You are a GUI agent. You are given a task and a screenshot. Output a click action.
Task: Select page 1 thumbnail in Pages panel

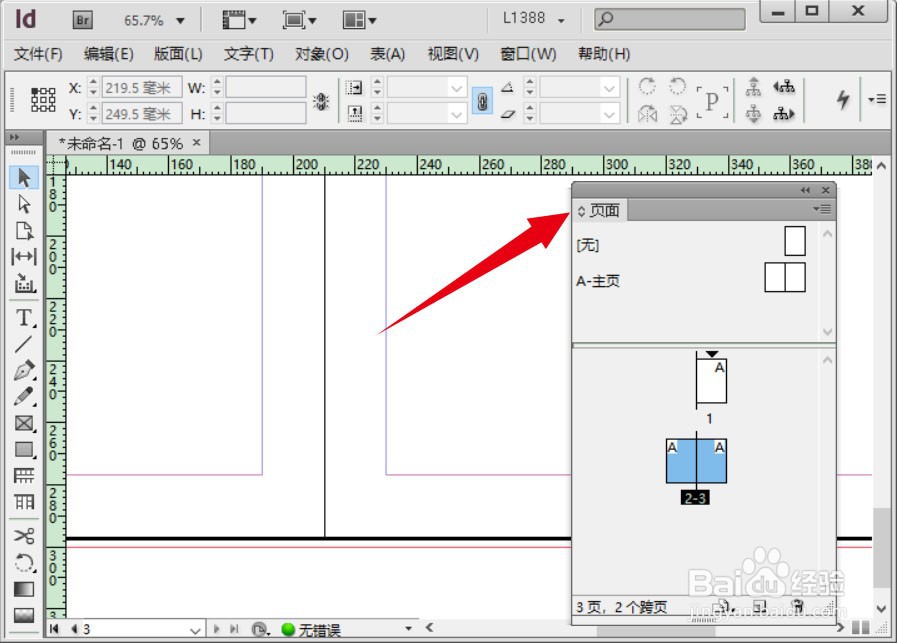tap(711, 381)
